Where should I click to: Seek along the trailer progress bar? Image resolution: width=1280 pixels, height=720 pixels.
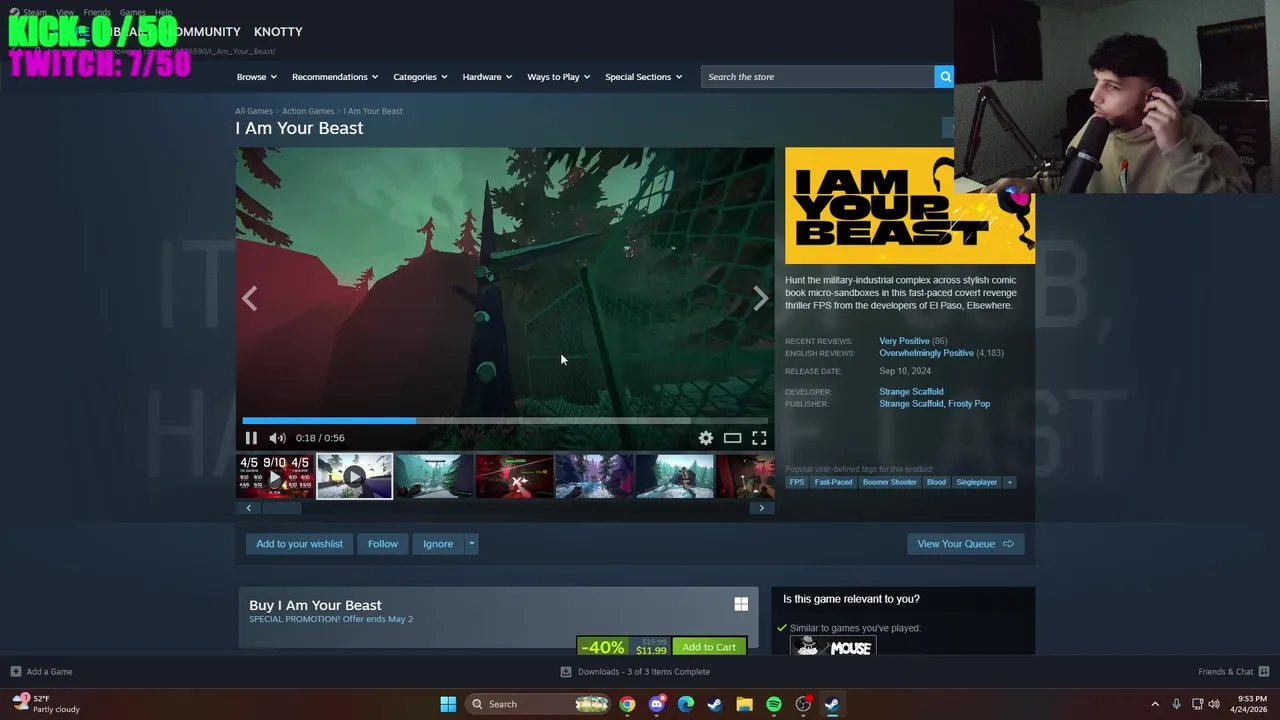tap(505, 421)
